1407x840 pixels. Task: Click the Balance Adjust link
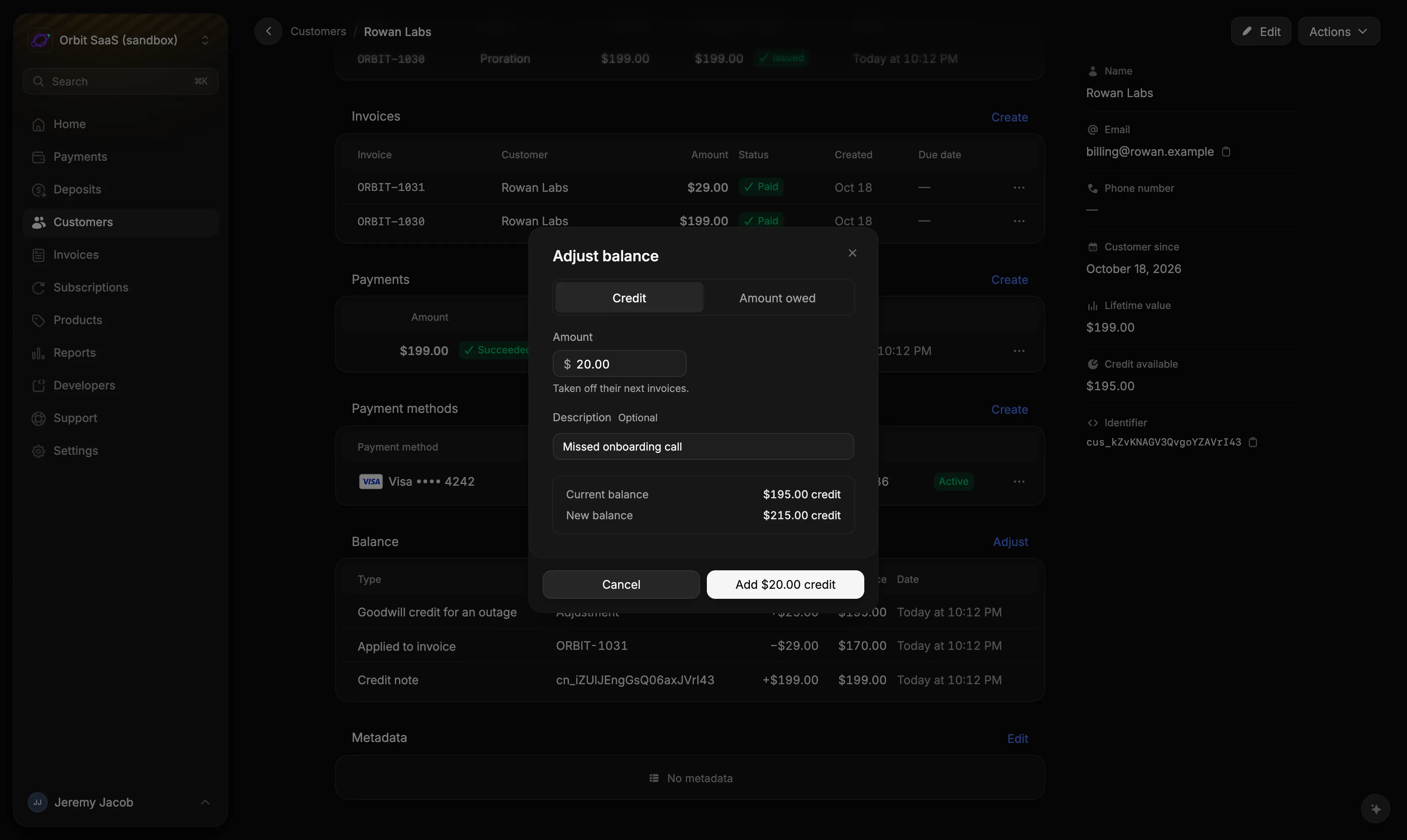[1010, 542]
